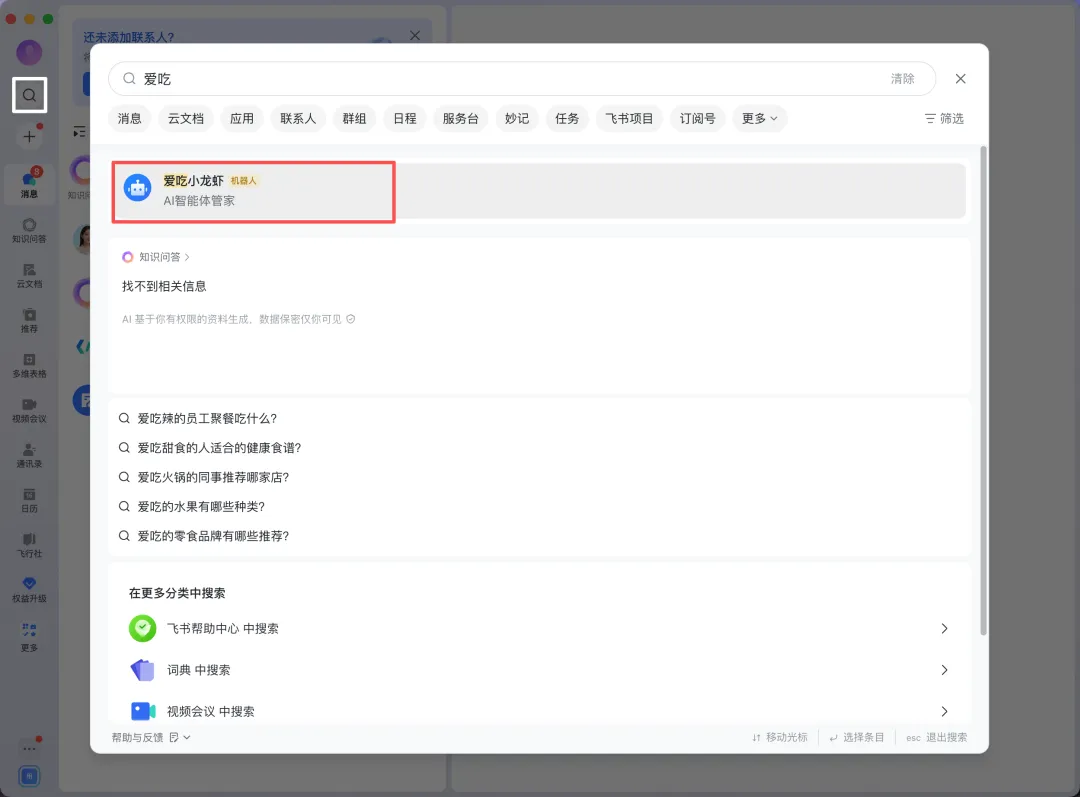Click the plus create icon in the sidebar
The width and height of the screenshot is (1080, 797).
(x=30, y=136)
